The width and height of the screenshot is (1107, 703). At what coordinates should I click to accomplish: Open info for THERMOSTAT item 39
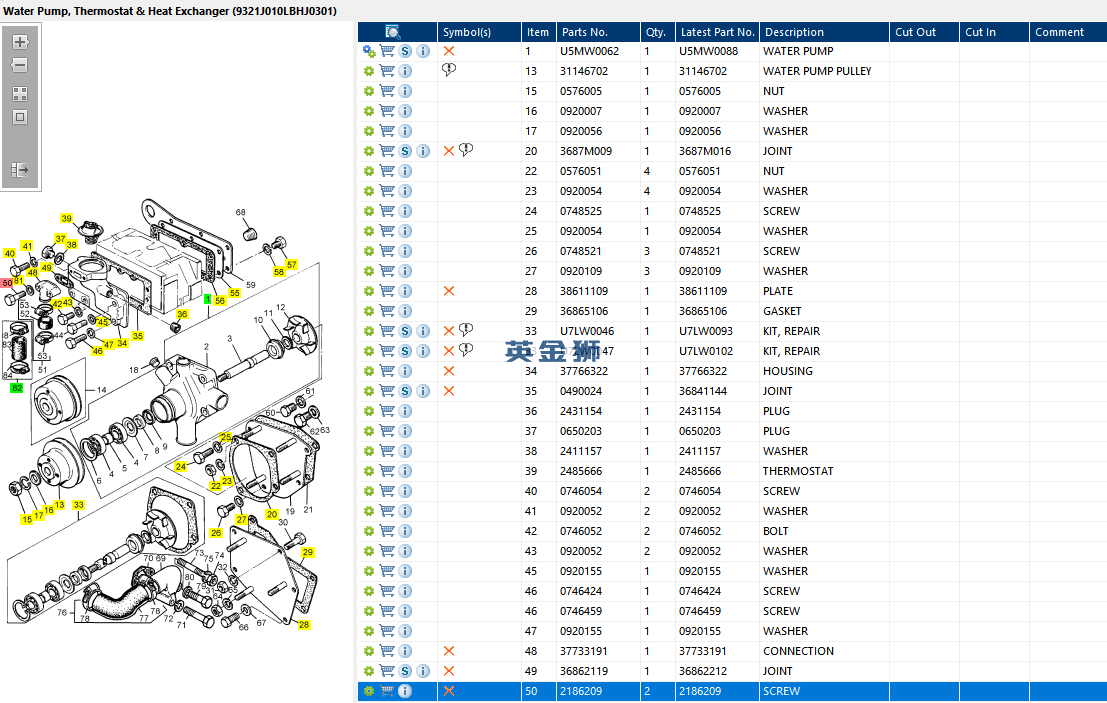(405, 471)
